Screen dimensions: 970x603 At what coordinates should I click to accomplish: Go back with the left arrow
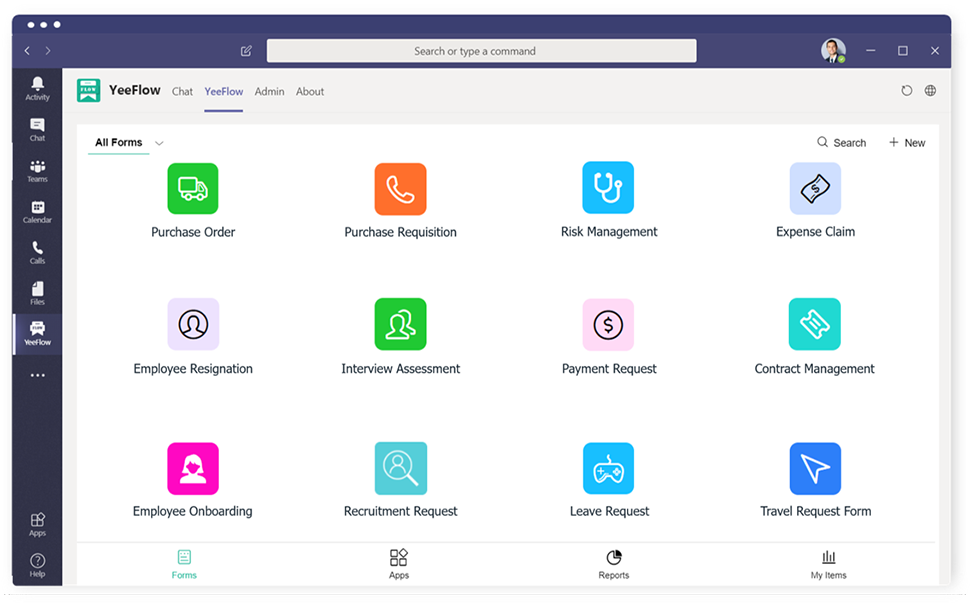tap(27, 51)
